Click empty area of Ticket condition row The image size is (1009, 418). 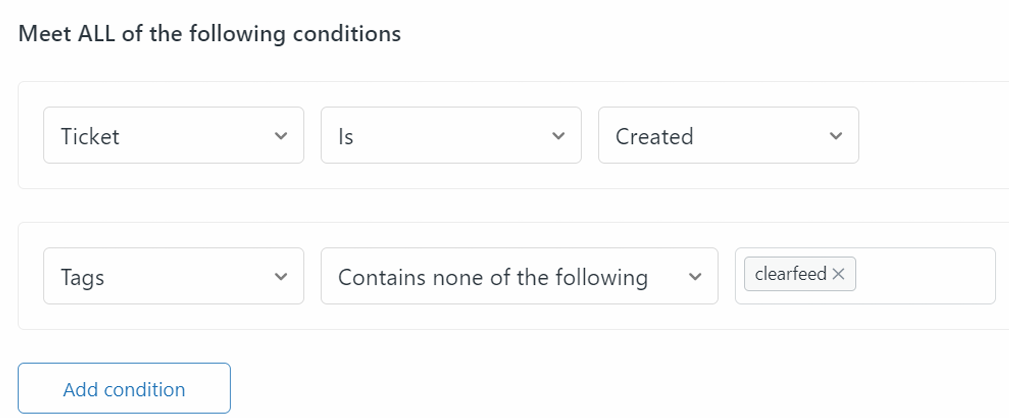click(930, 136)
